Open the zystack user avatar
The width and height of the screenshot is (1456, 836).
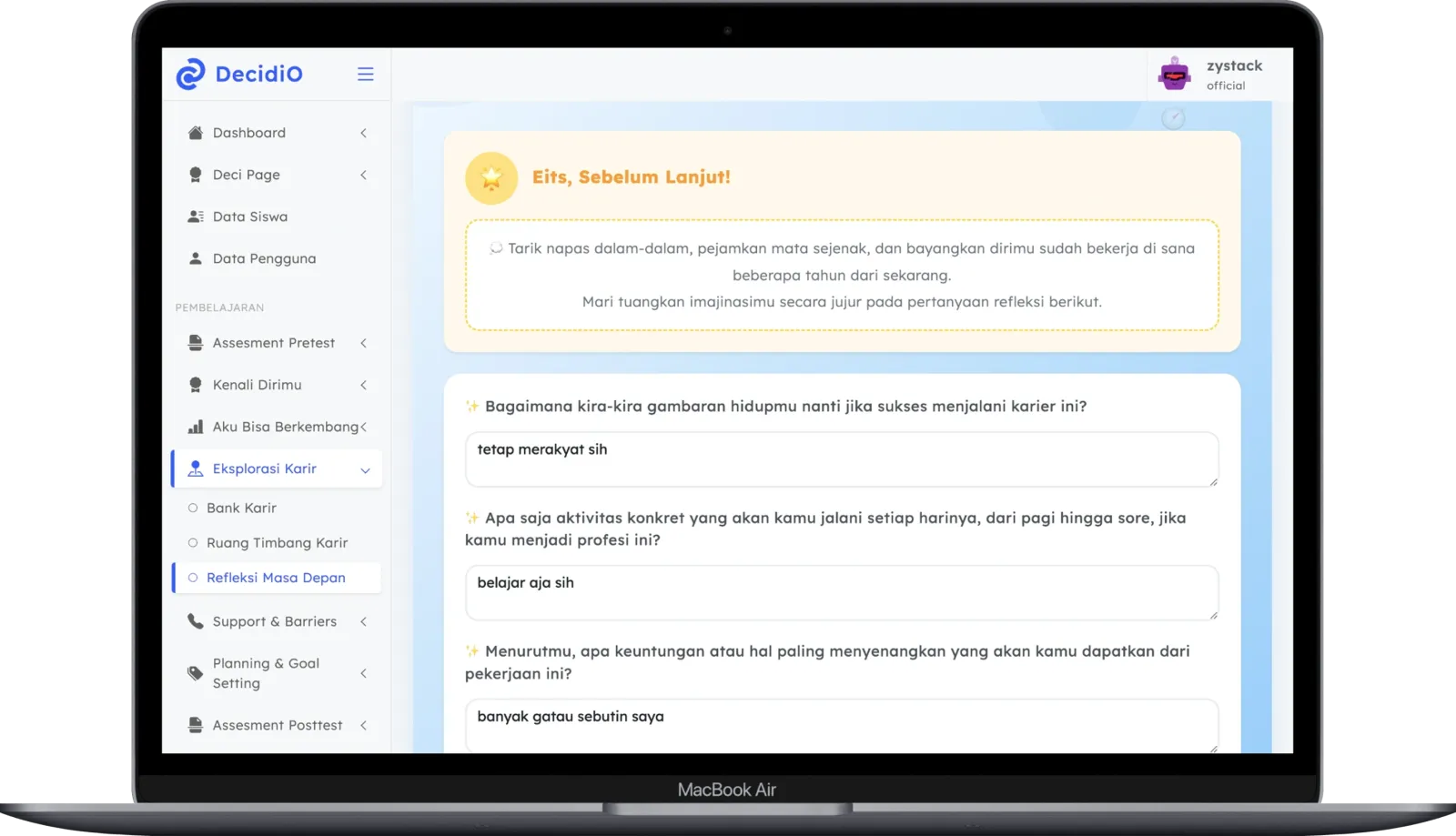point(1175,74)
